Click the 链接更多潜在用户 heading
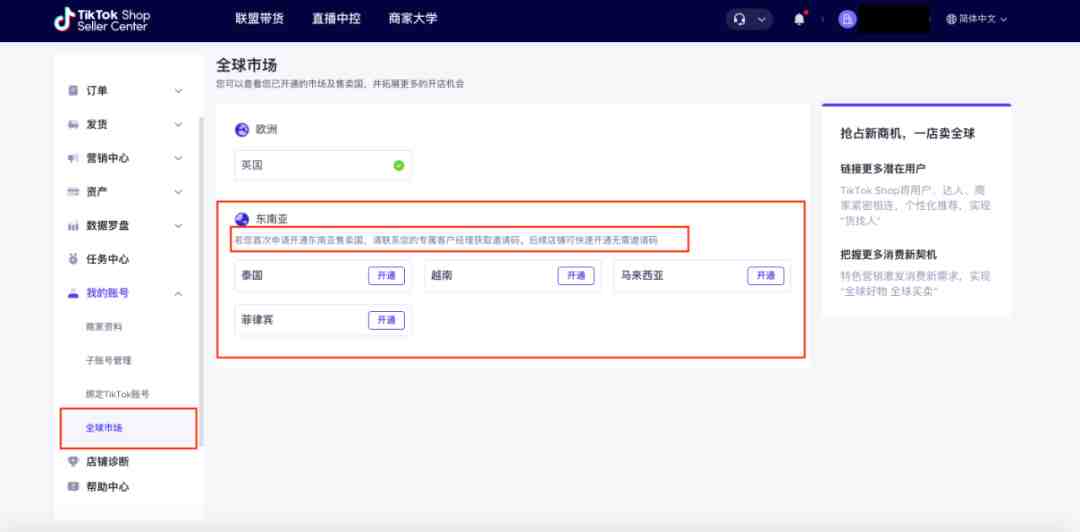The height and width of the screenshot is (532, 1080). click(883, 168)
